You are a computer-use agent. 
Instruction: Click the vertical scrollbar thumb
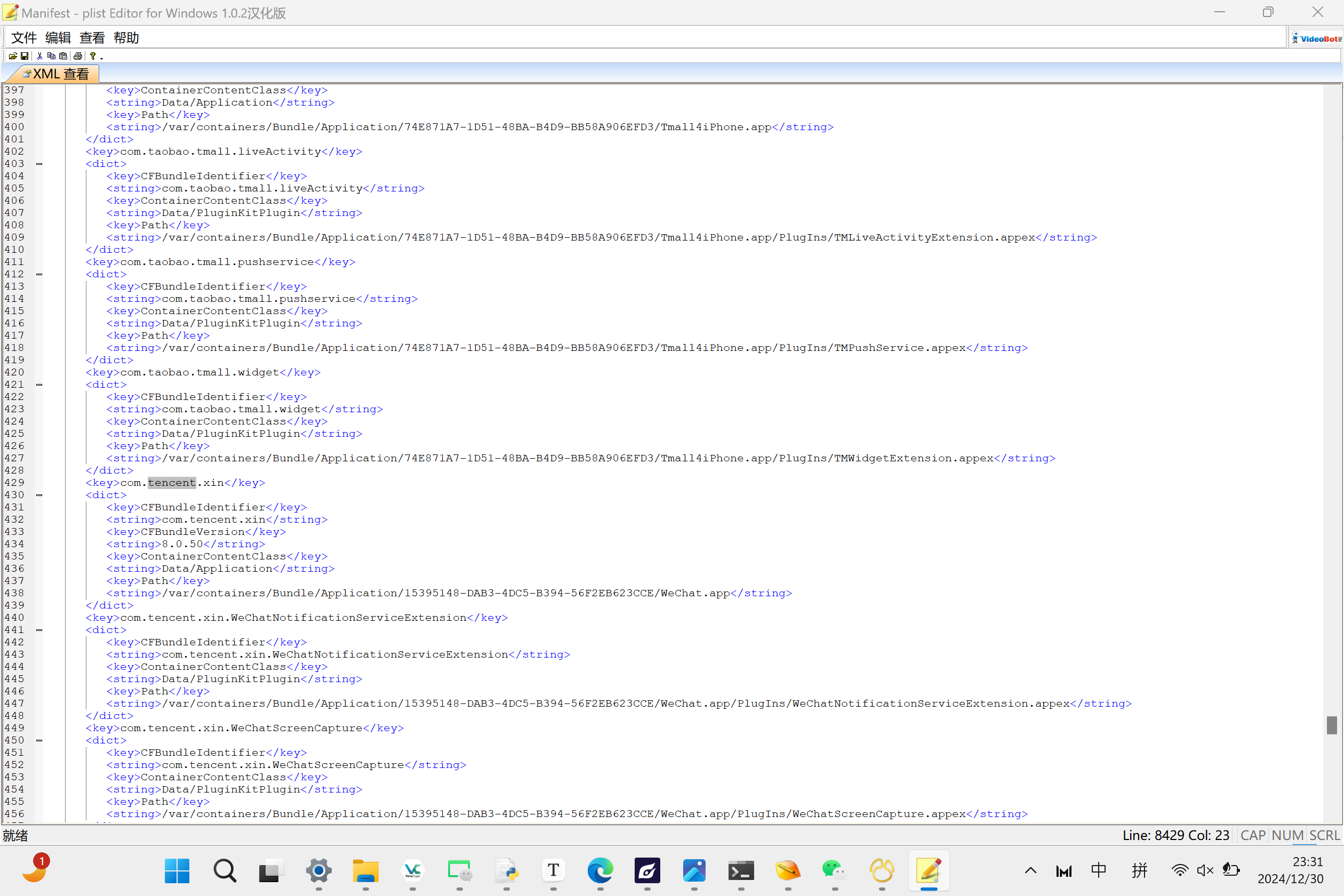click(x=1331, y=725)
